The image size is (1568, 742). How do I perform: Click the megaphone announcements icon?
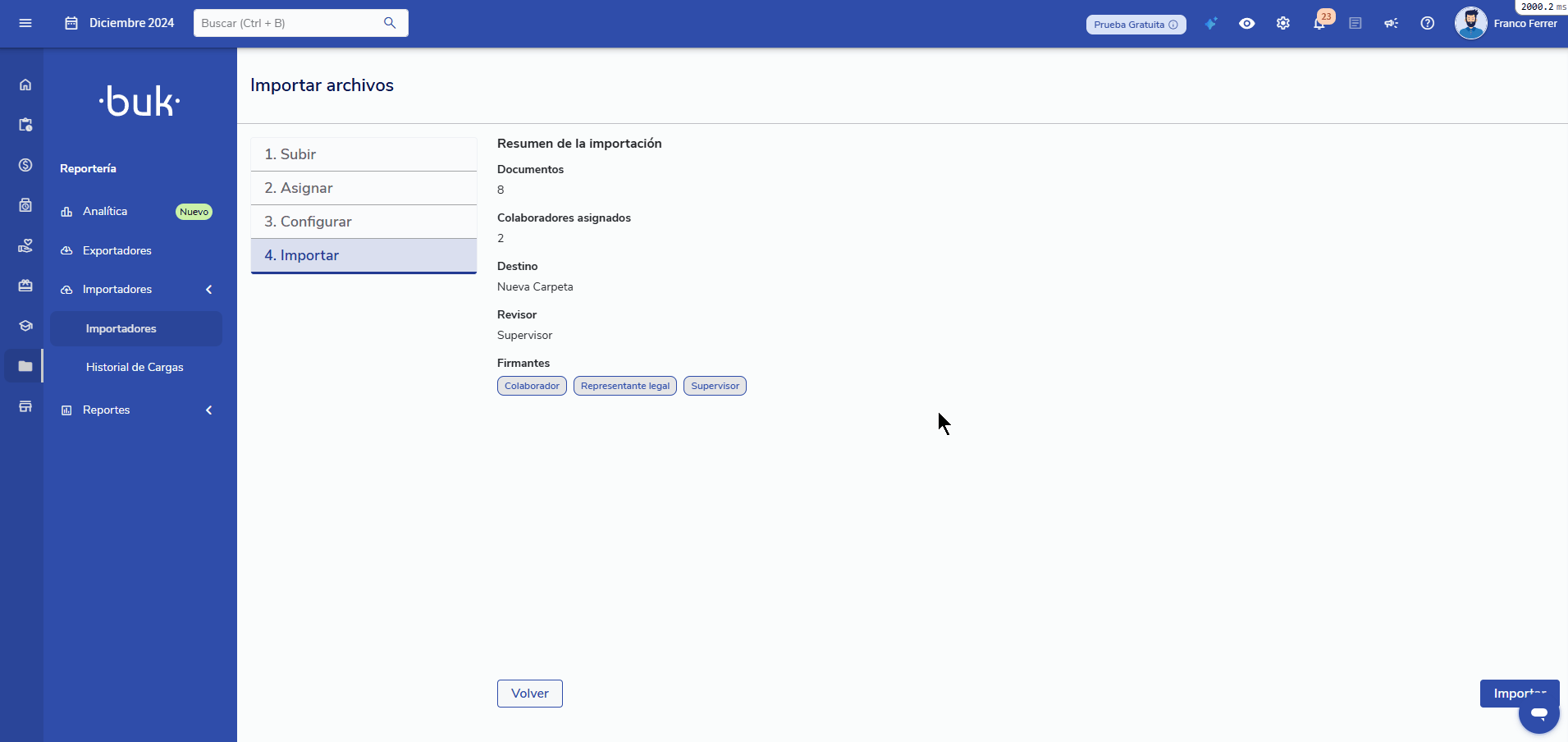click(x=1391, y=24)
